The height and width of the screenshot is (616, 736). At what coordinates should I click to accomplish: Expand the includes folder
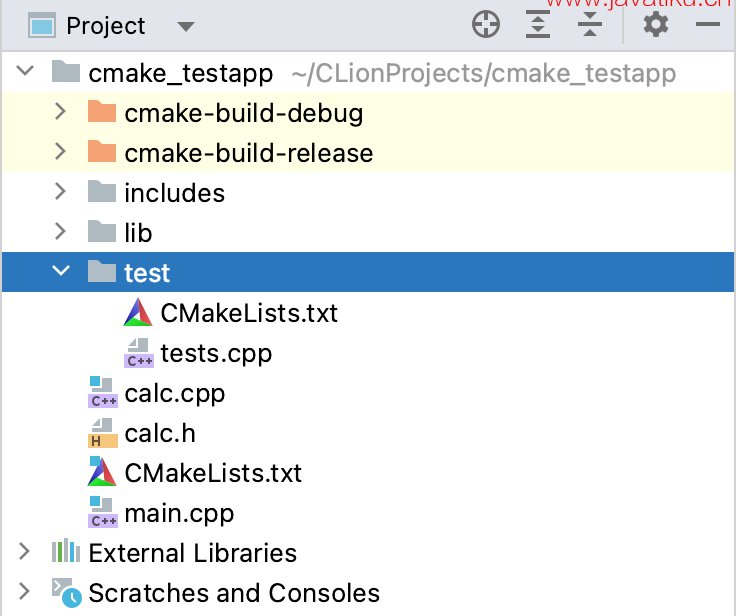60,192
